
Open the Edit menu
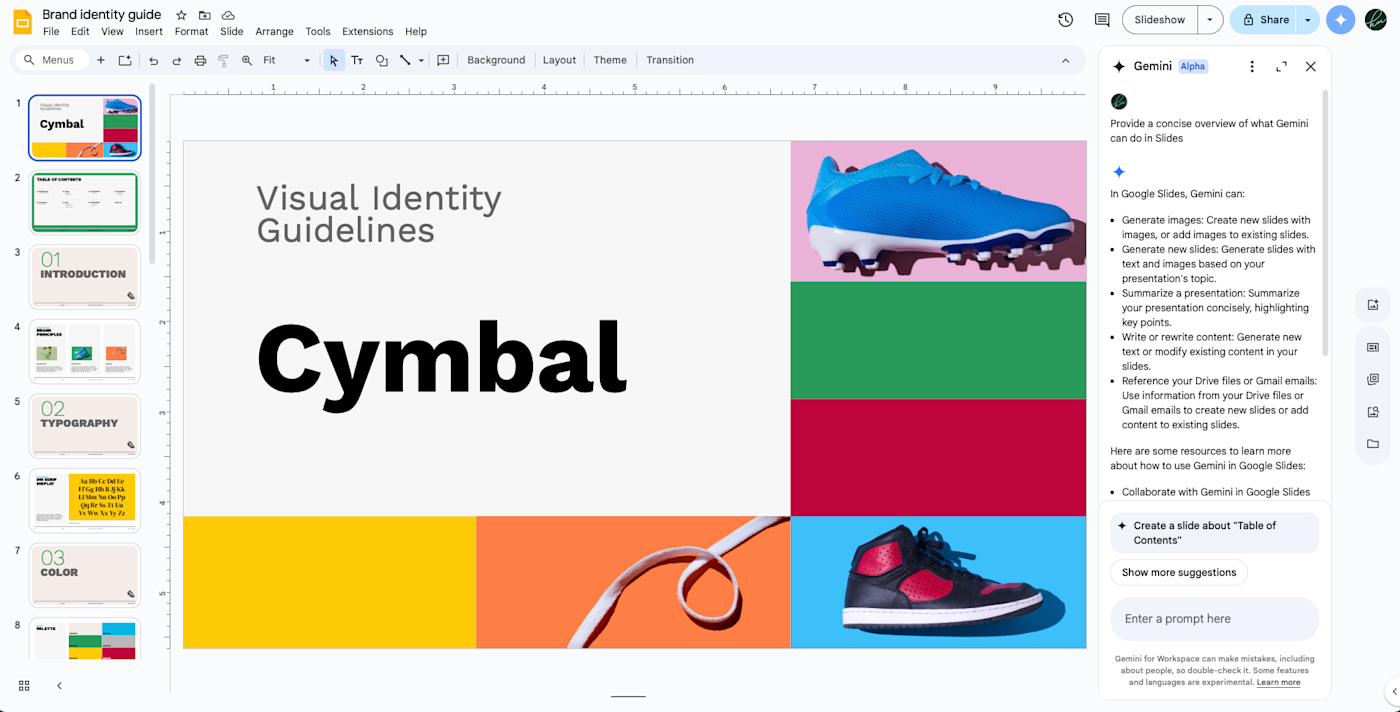(80, 32)
